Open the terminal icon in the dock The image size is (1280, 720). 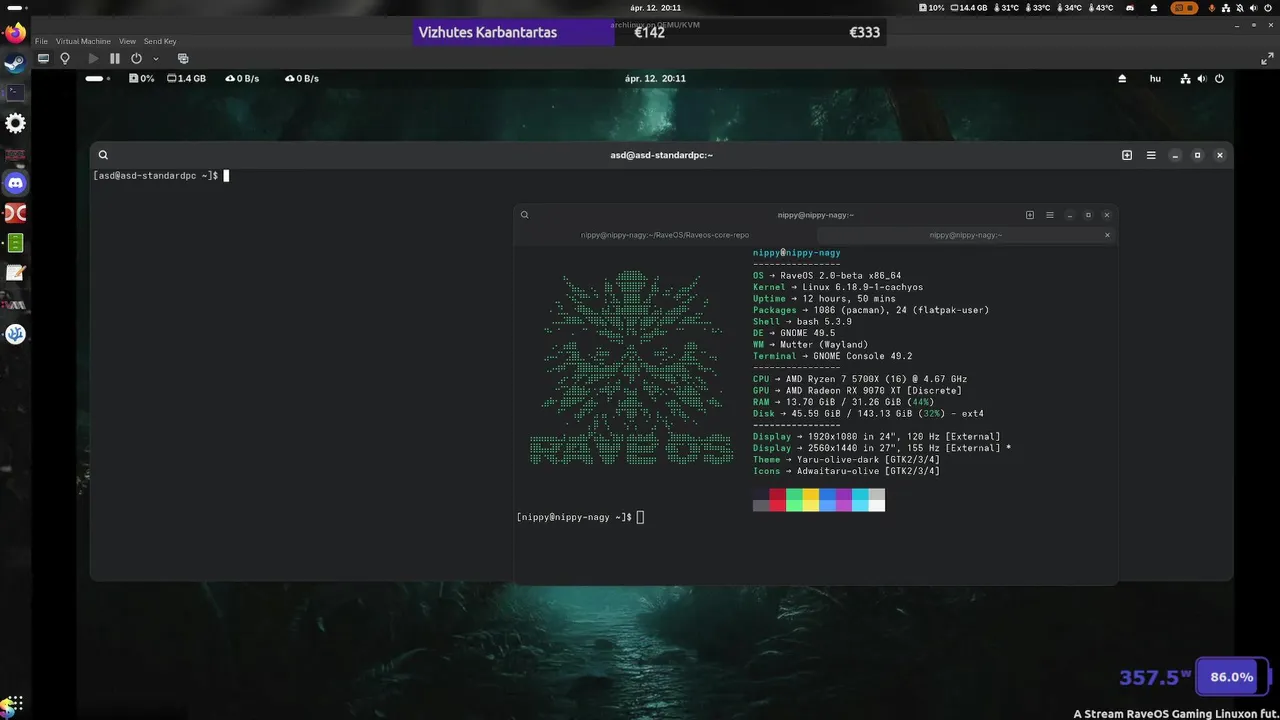(x=15, y=93)
